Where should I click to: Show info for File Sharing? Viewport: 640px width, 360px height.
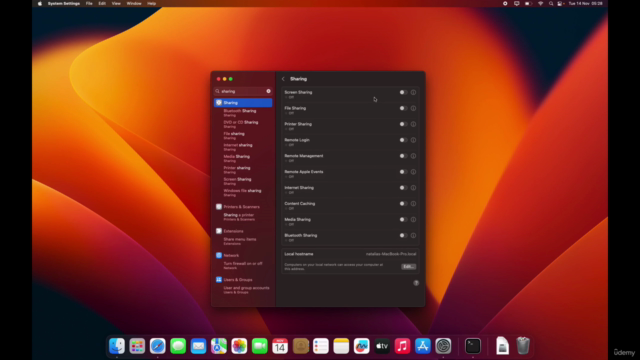point(413,108)
